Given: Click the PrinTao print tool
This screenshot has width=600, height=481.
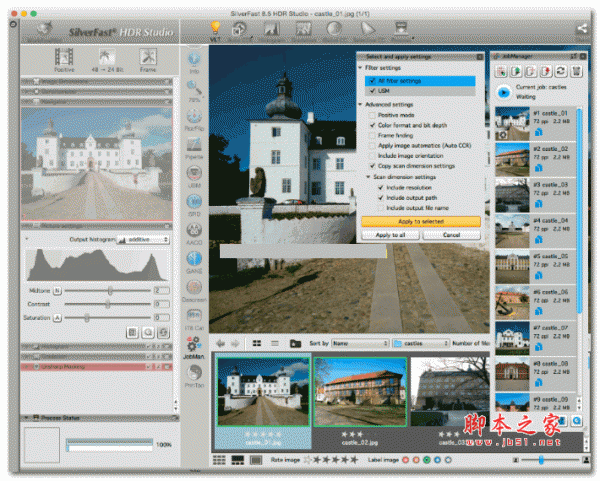Looking at the screenshot, I should tap(196, 373).
